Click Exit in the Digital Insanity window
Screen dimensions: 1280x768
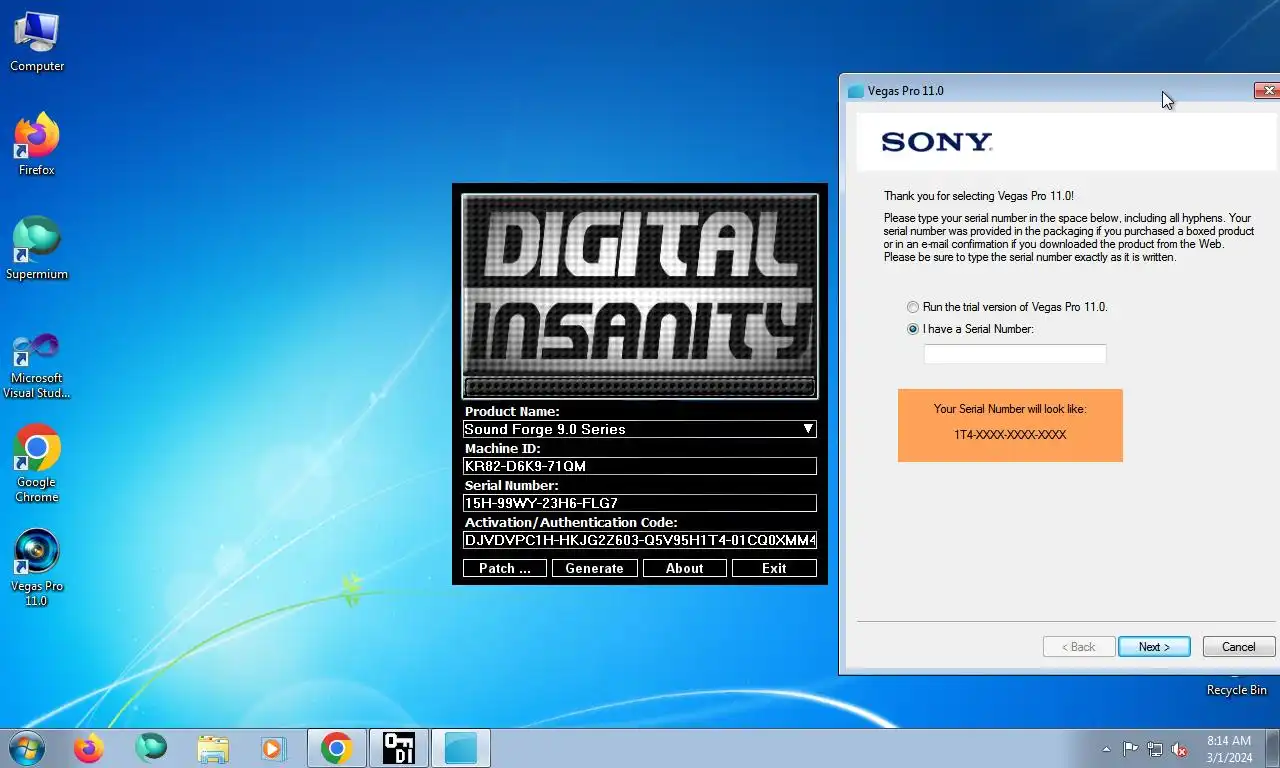(774, 568)
